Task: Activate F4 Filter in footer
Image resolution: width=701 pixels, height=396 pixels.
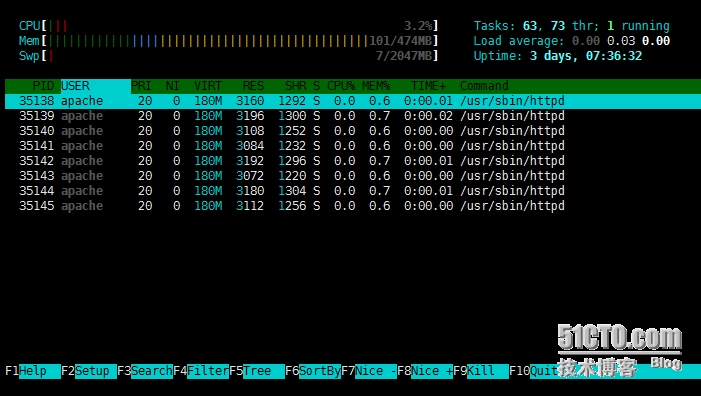Action: pyautogui.click(x=201, y=371)
